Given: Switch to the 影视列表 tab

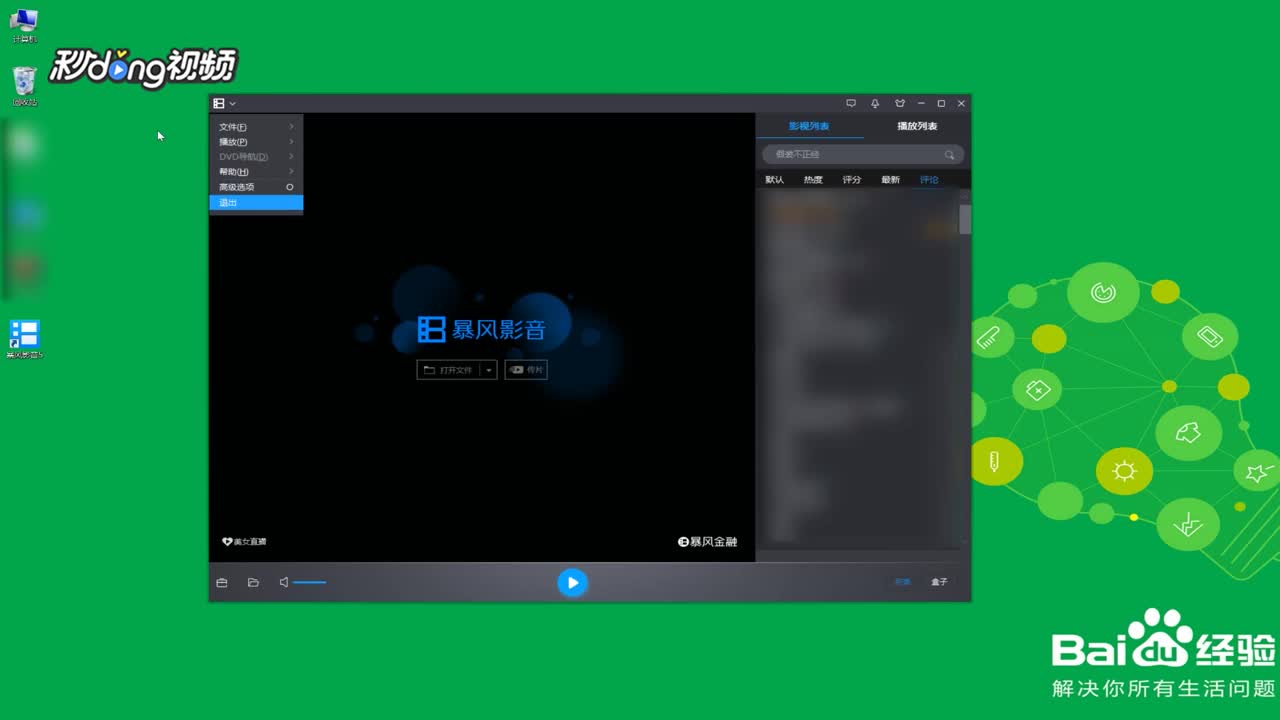Looking at the screenshot, I should pyautogui.click(x=809, y=126).
